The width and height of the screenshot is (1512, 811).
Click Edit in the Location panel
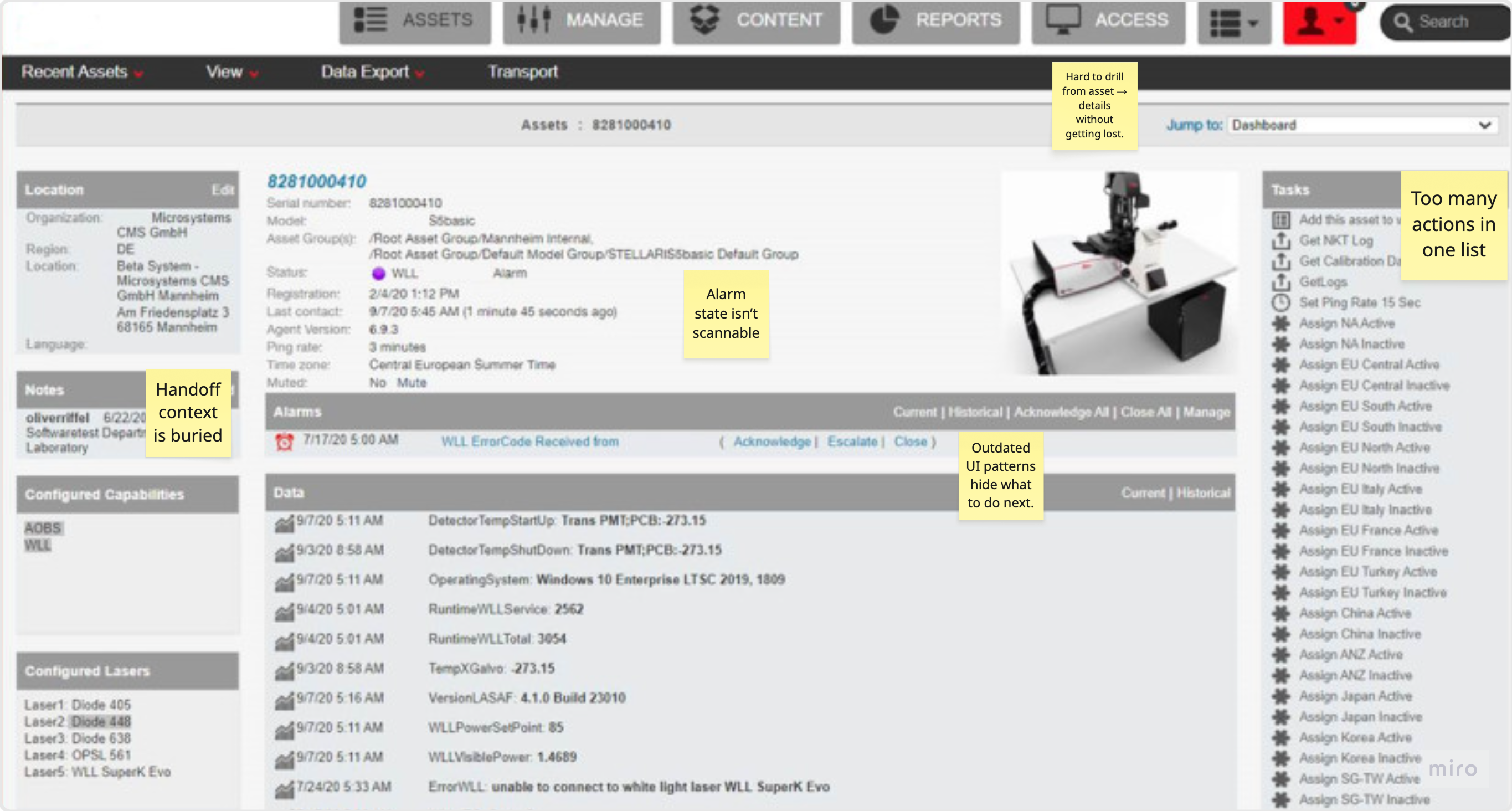[x=223, y=189]
